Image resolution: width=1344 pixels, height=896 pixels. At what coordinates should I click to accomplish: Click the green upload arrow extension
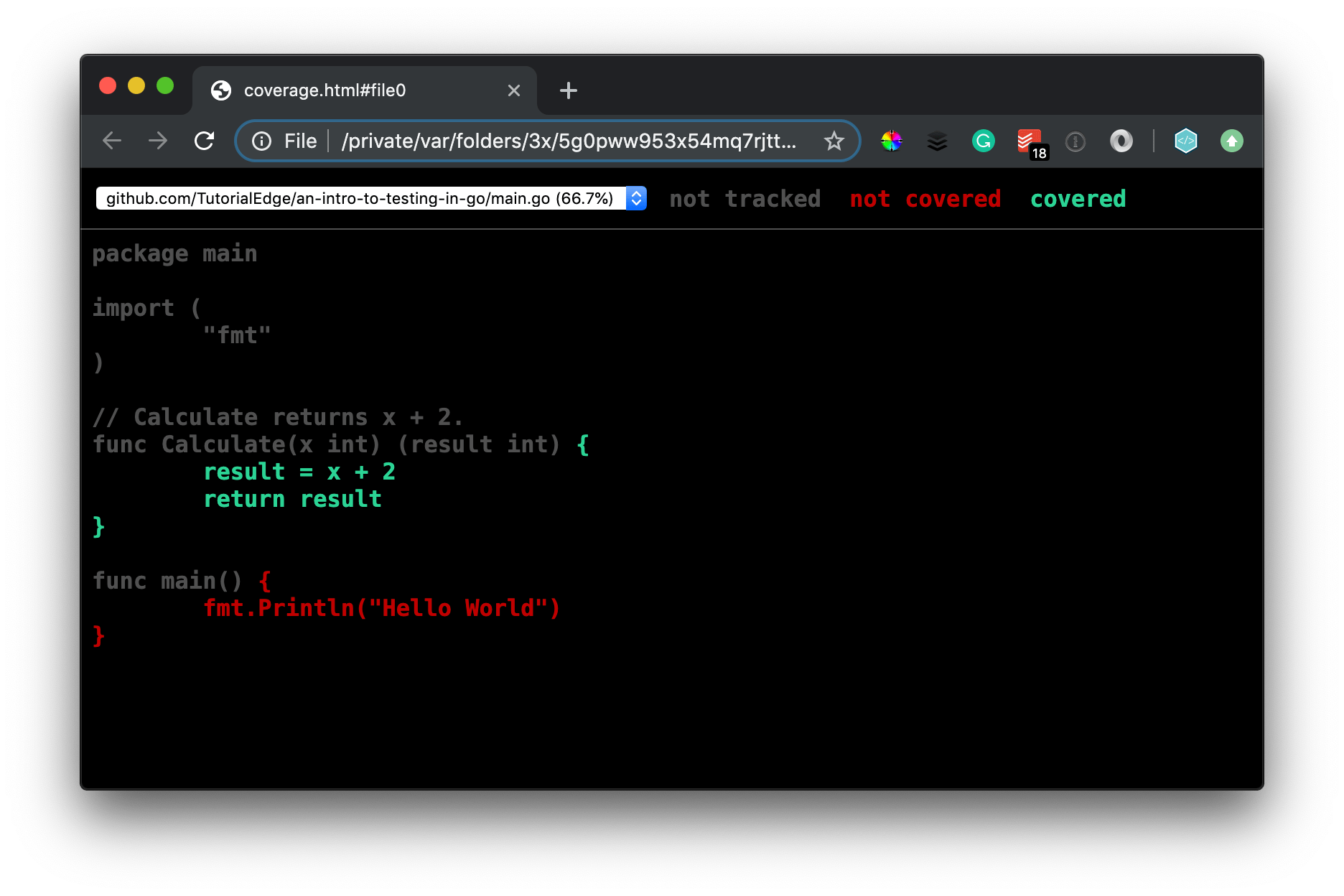[x=1232, y=141]
